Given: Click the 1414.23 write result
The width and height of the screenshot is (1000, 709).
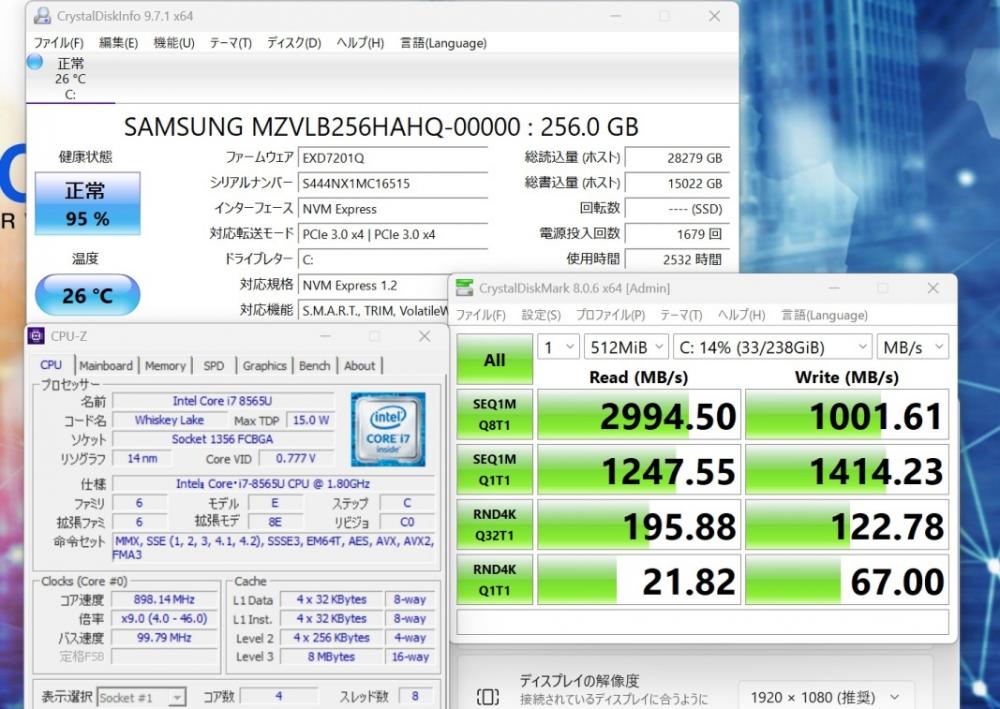Looking at the screenshot, I should tap(847, 470).
